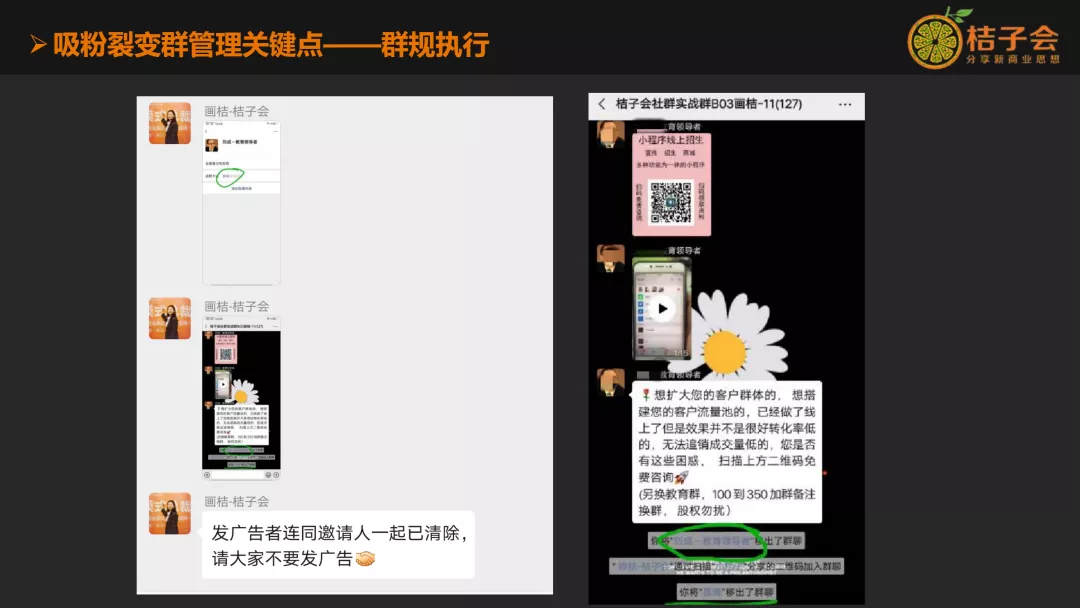Click the sender name 画桔-桔子会 above the text message
Viewport: 1080px width, 608px height.
coord(236,501)
